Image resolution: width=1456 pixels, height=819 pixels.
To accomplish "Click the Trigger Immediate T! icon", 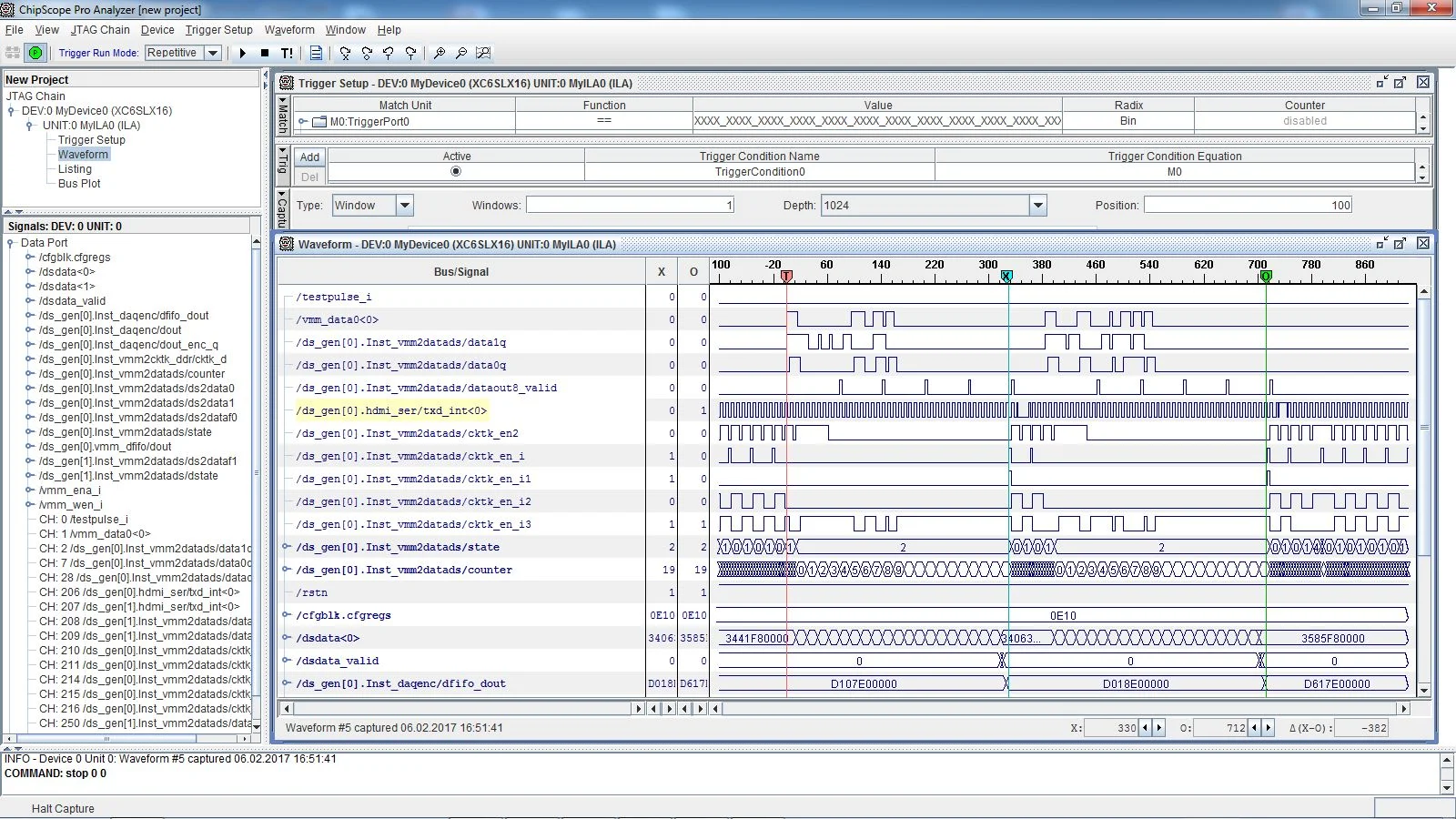I will 287,53.
